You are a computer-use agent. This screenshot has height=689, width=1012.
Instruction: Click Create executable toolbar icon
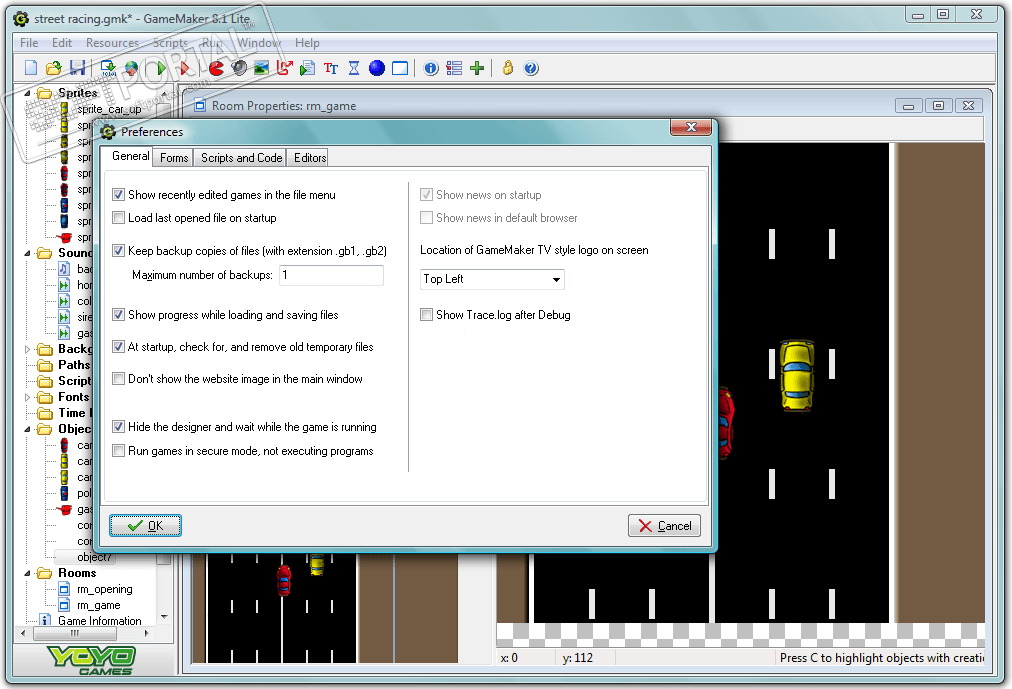tap(108, 68)
